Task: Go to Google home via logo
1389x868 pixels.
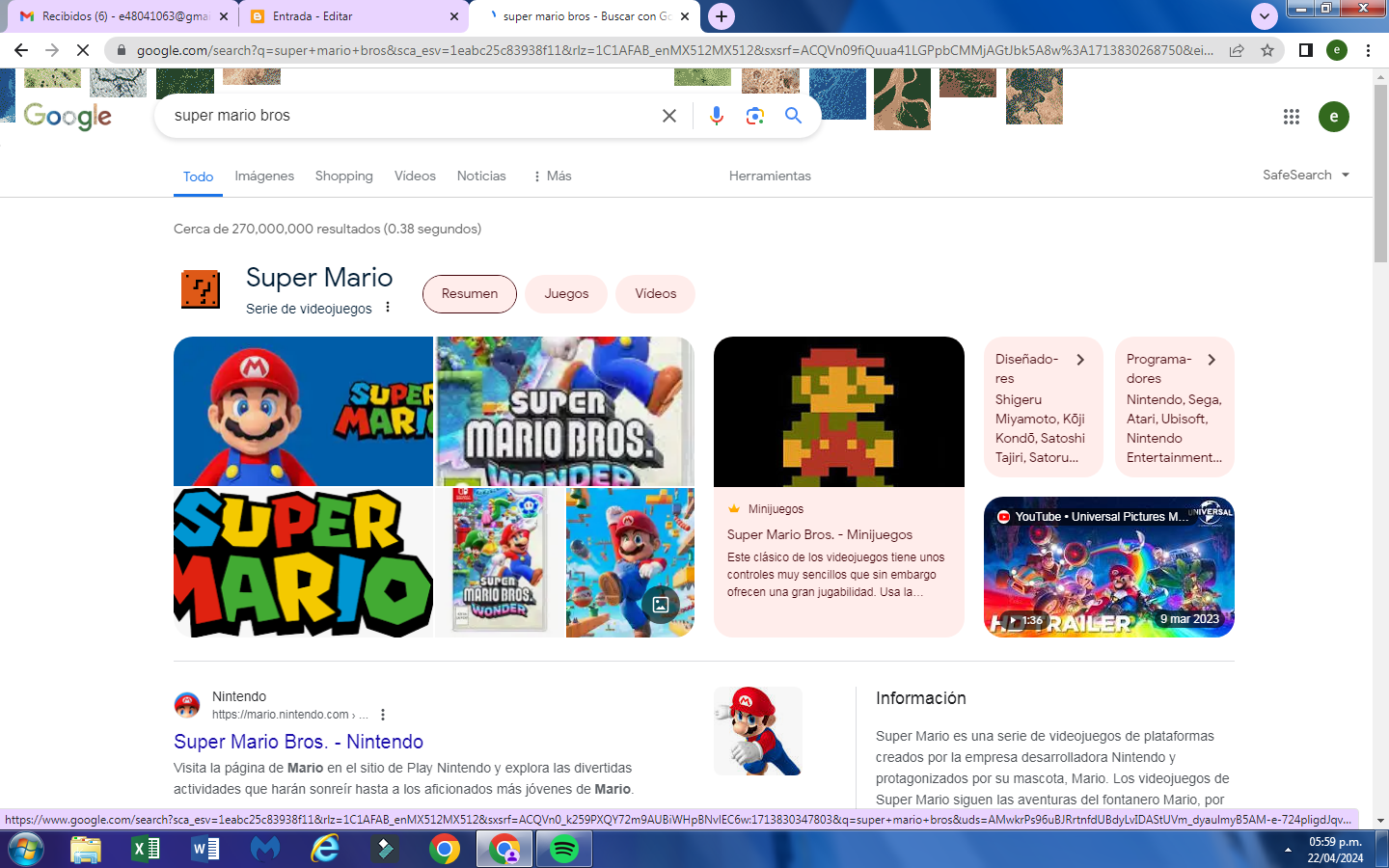Action: pos(68,117)
